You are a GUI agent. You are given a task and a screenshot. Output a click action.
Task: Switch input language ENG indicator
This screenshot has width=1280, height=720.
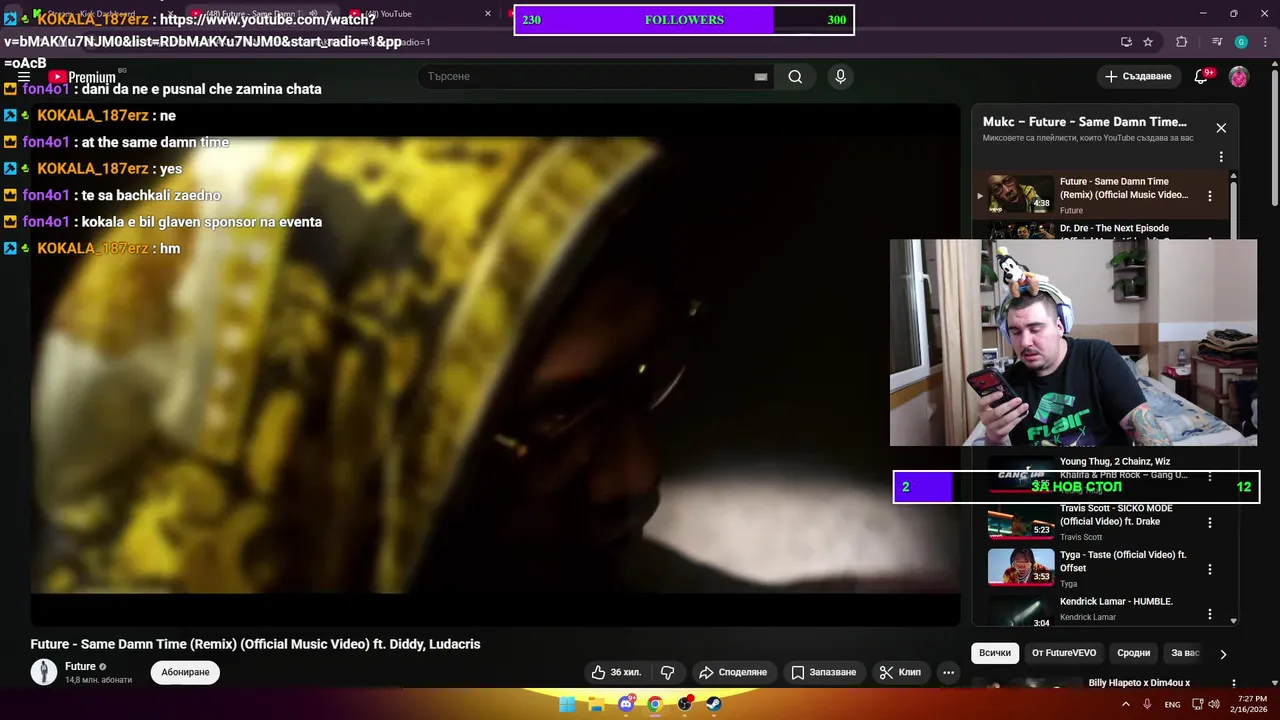1172,704
